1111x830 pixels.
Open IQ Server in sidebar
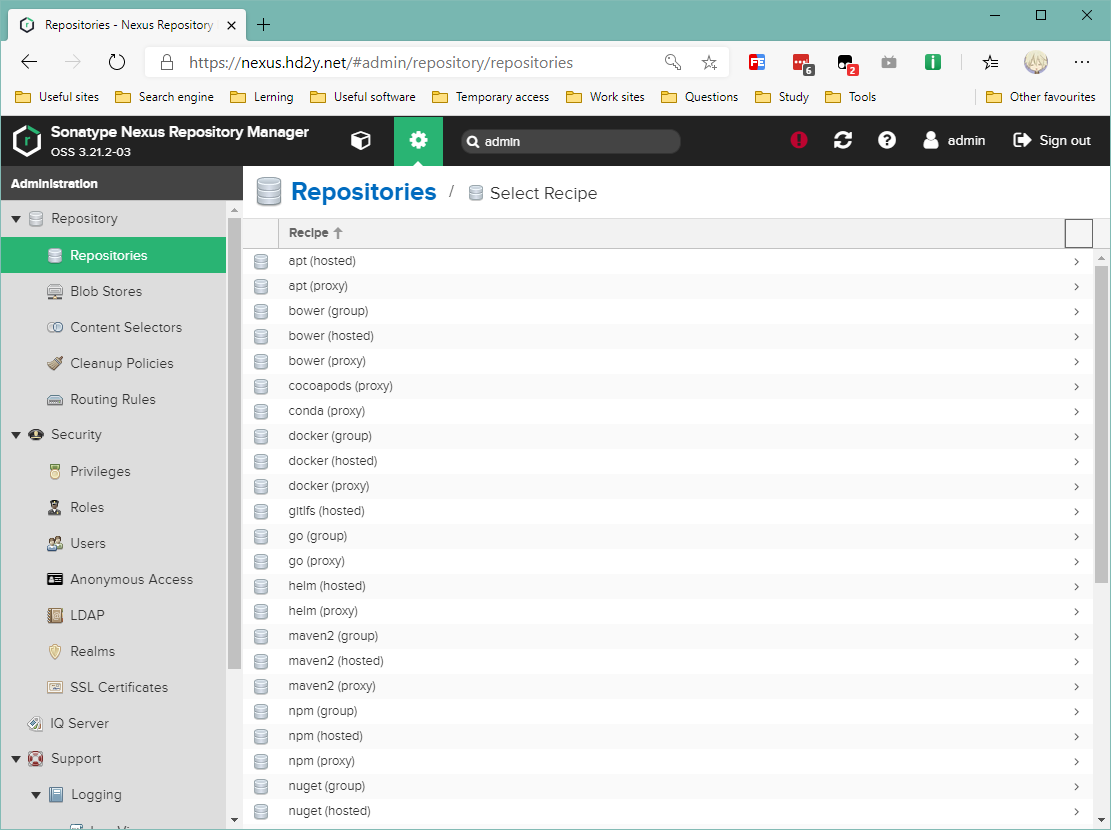tap(79, 724)
